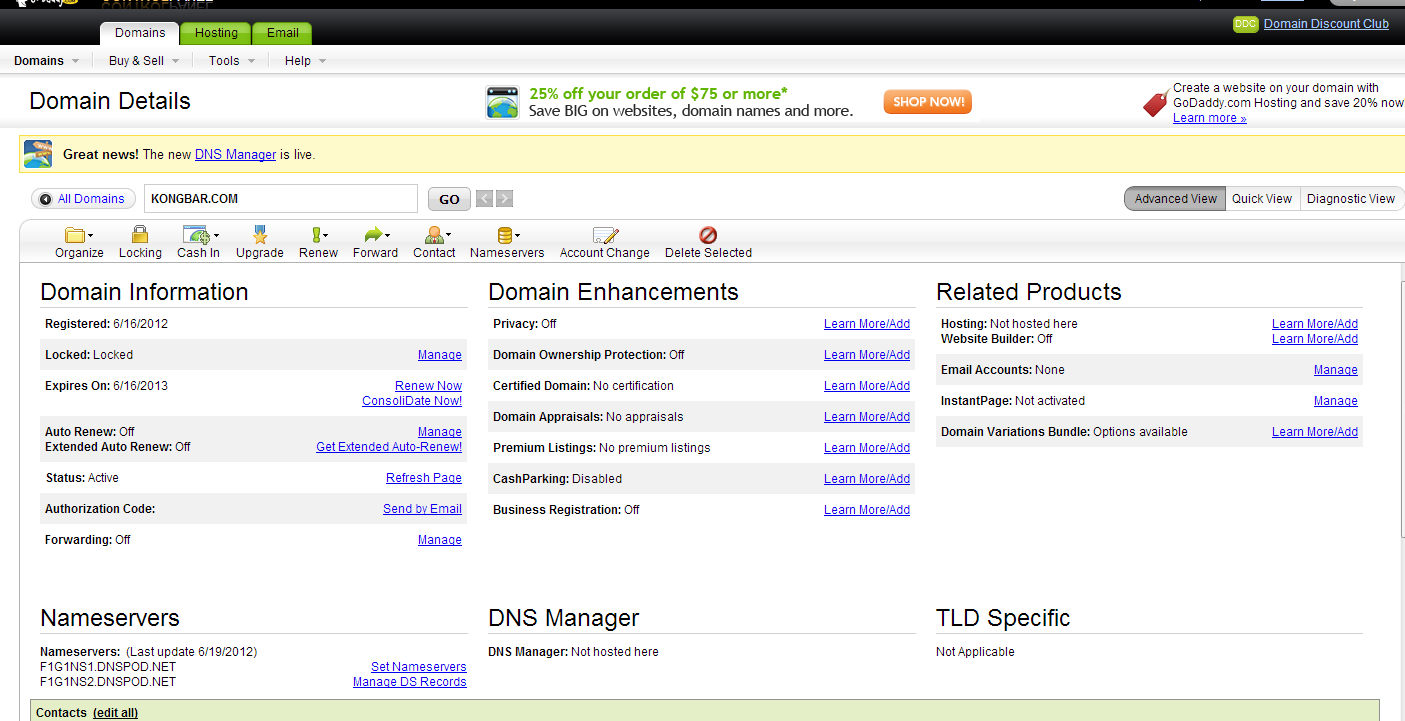Image resolution: width=1405 pixels, height=721 pixels.
Task: Click the F1G1NS1.DNSPOD.NET nameserver text
Action: 108,667
